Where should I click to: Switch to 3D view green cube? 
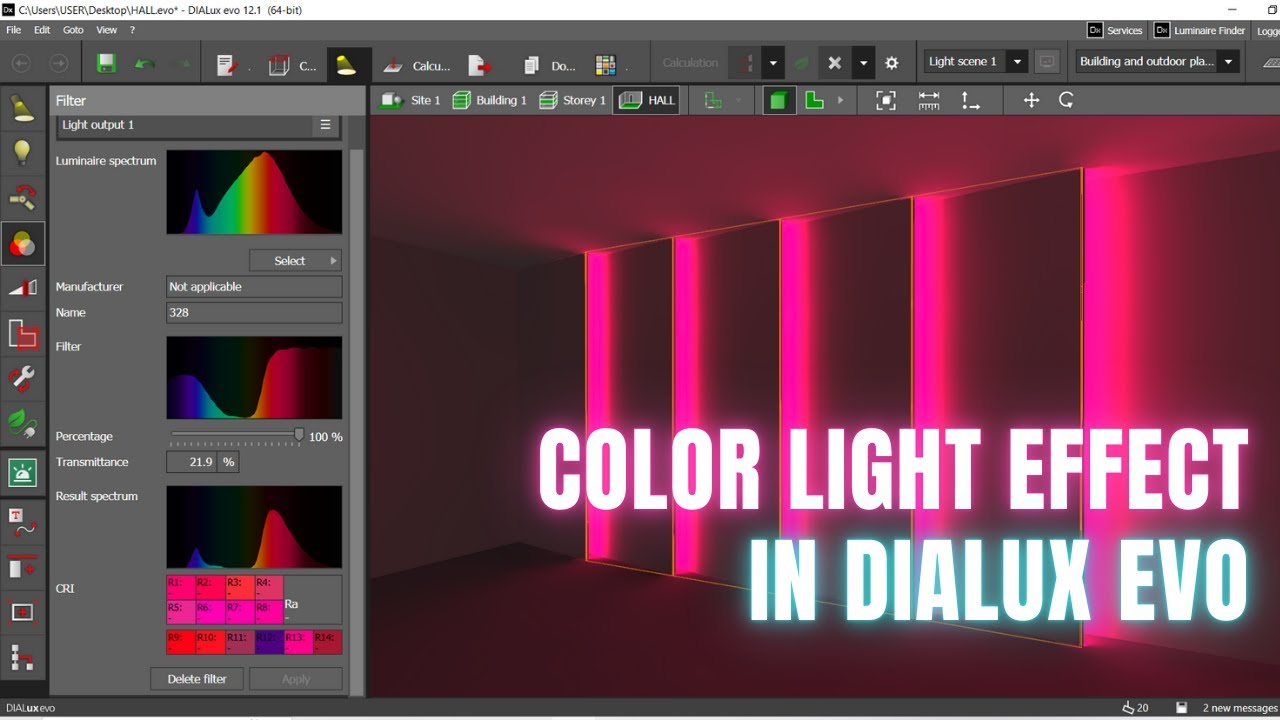point(780,100)
